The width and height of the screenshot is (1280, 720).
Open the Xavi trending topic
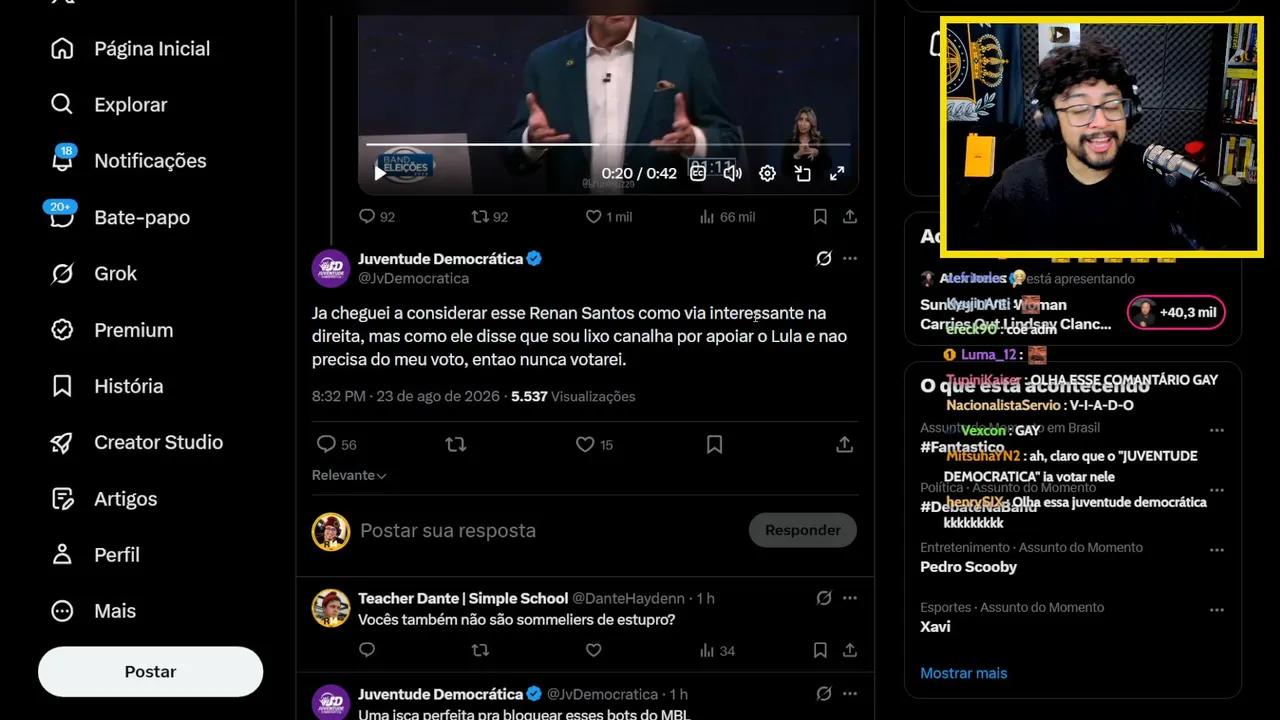935,627
